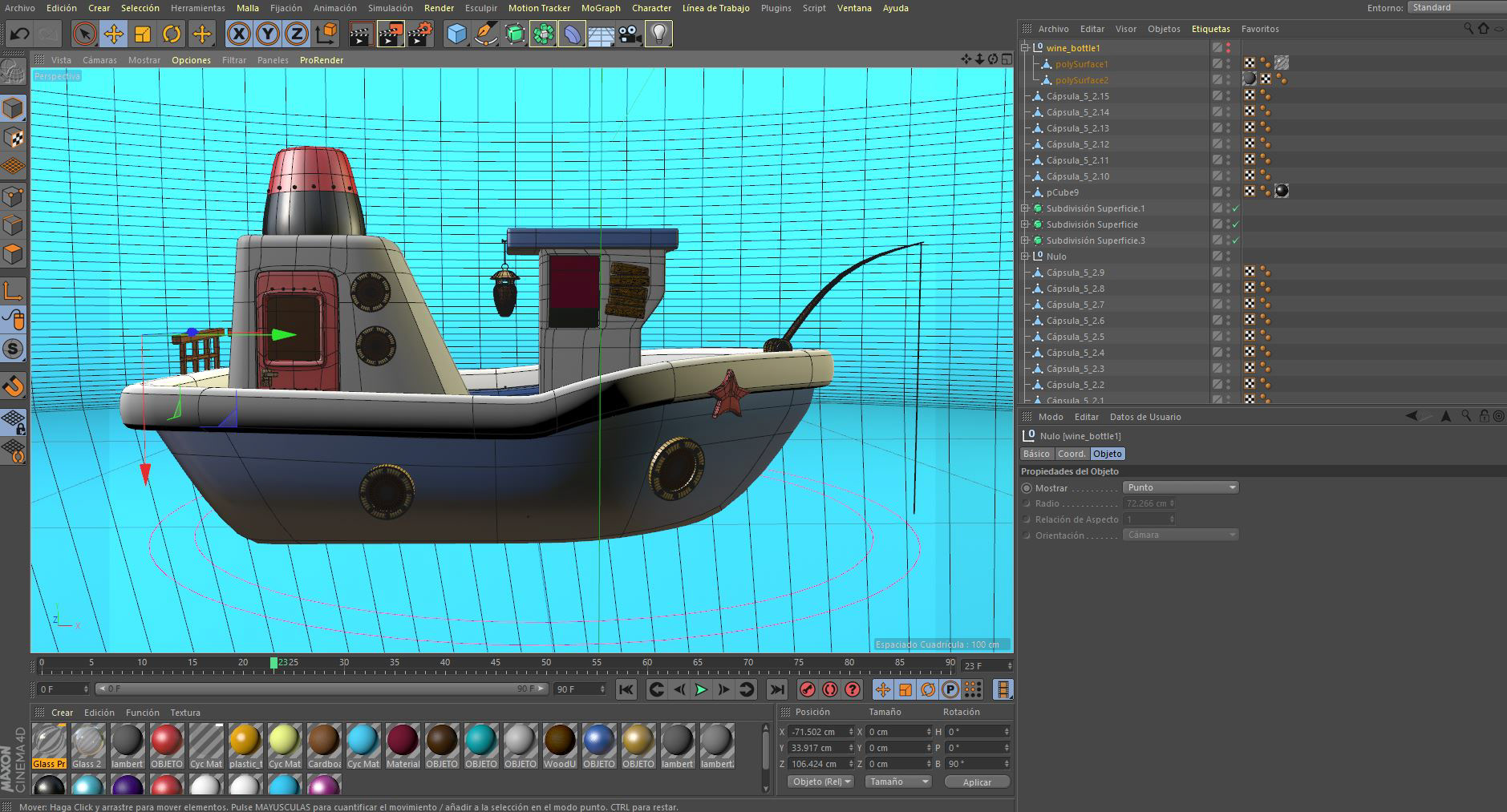Click the Aplicar button
Viewport: 1507px width, 812px height.
pos(976,782)
